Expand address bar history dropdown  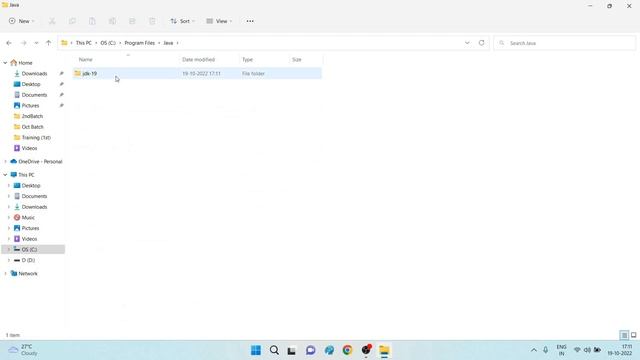[x=467, y=43]
